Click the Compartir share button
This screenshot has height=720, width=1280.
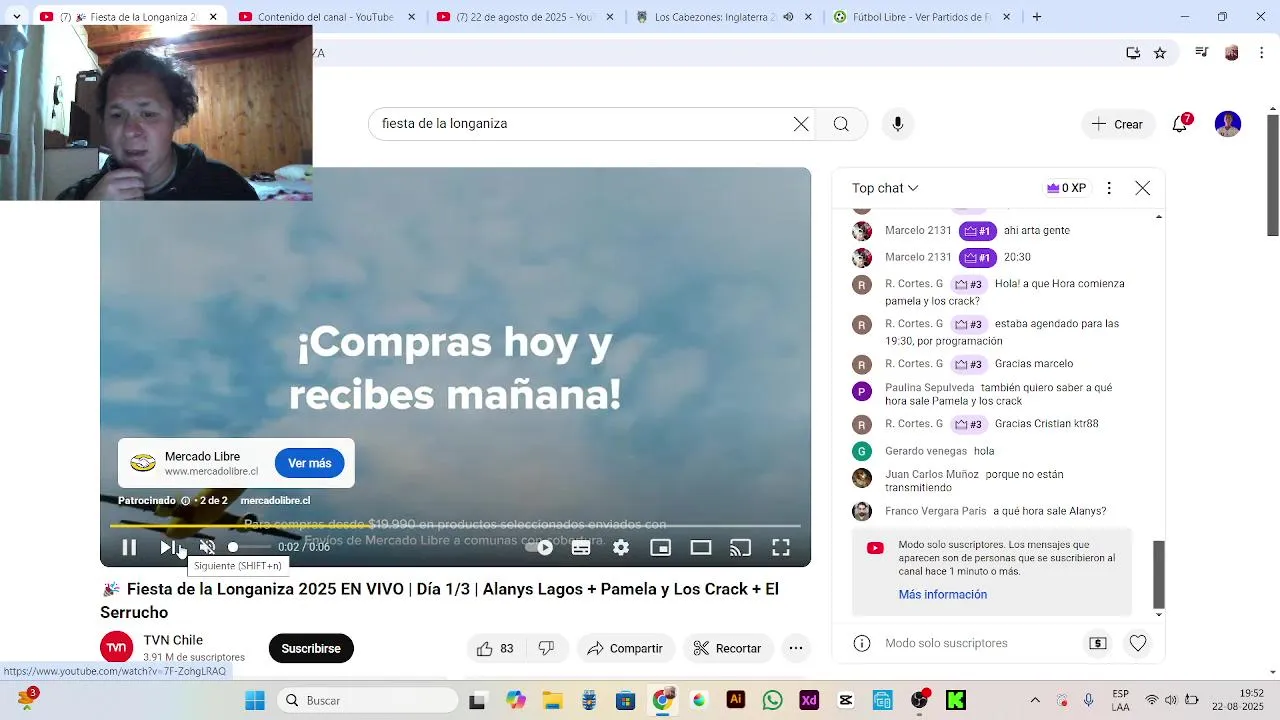click(625, 648)
